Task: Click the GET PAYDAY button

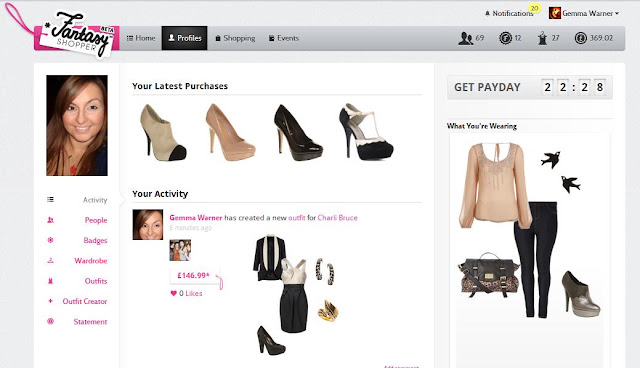Action: [x=487, y=87]
